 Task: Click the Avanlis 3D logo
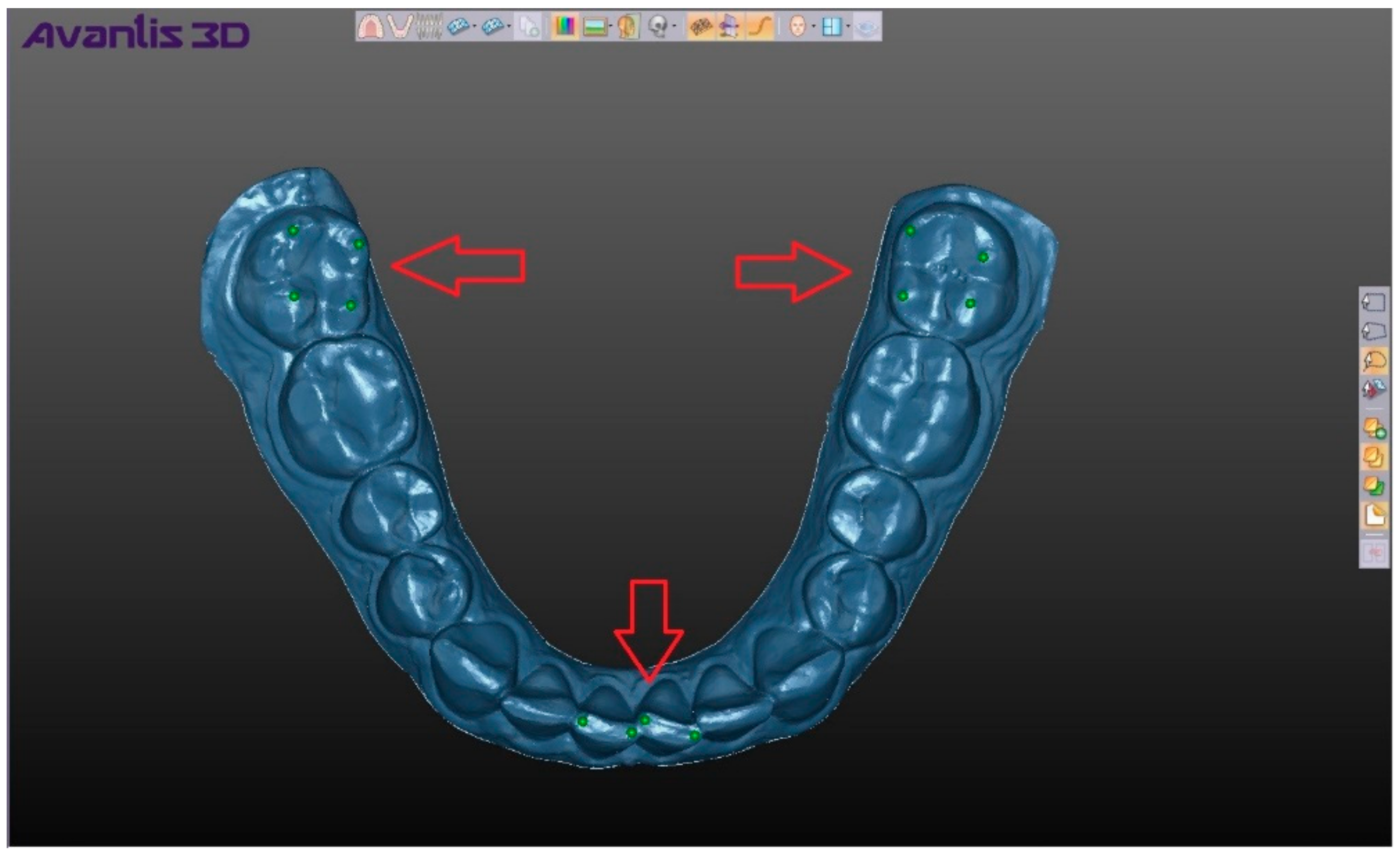(x=136, y=34)
